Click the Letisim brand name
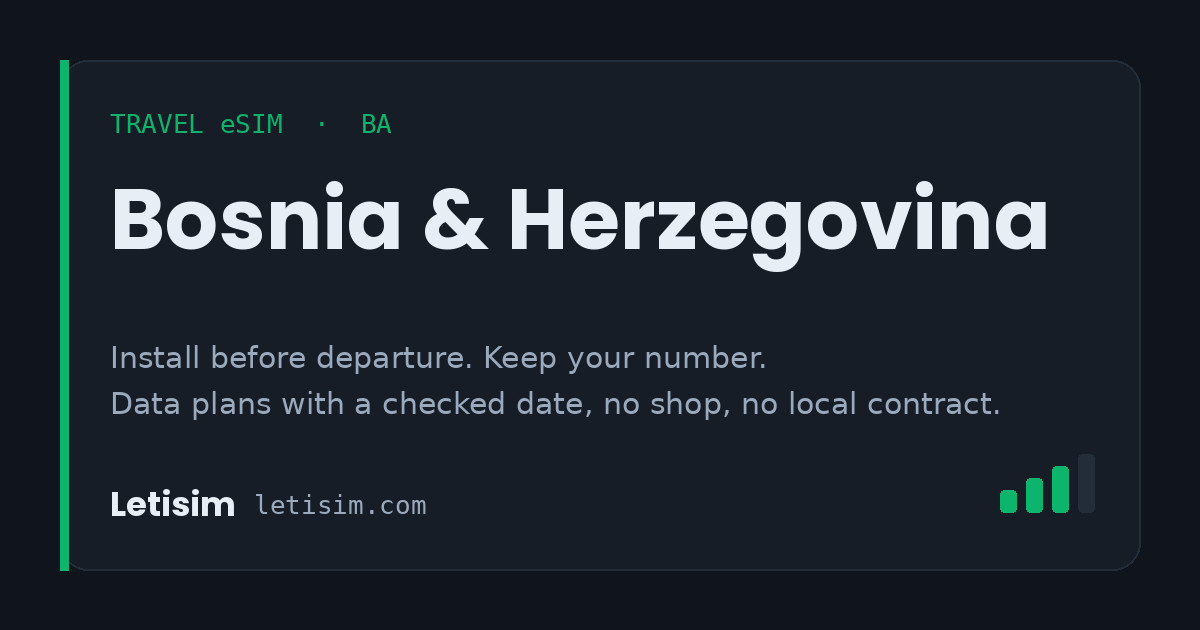 pos(172,505)
